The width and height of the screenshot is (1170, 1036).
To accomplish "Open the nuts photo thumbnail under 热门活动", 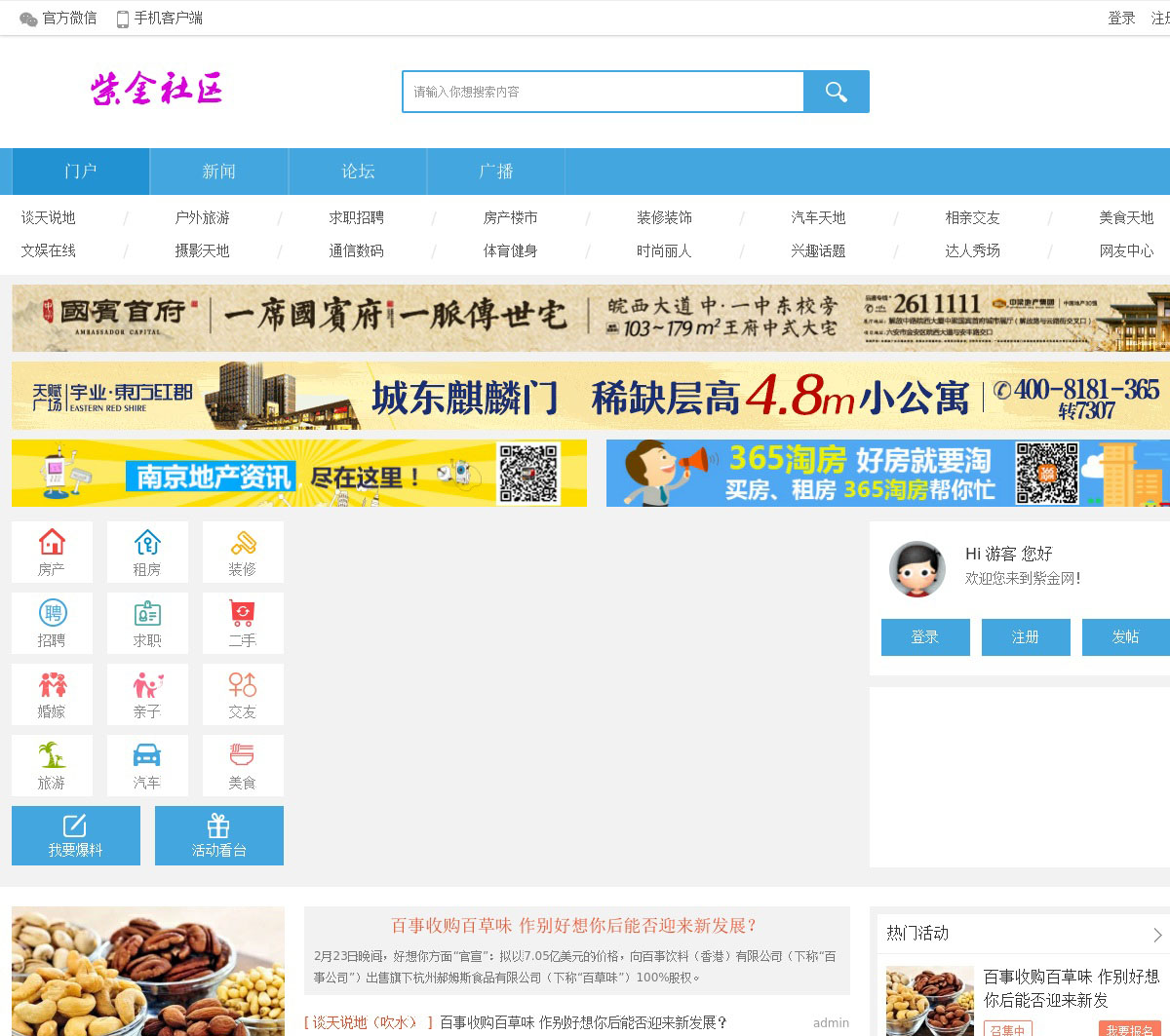I will 929,1000.
